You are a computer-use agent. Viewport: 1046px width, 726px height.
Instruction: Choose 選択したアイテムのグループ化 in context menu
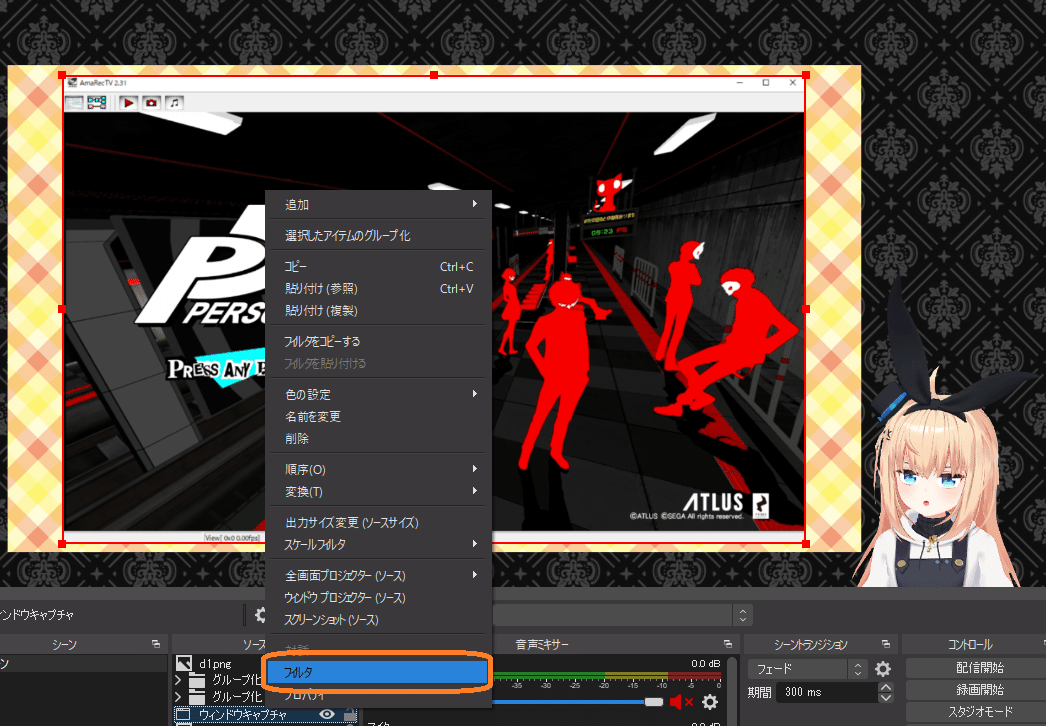coord(378,236)
